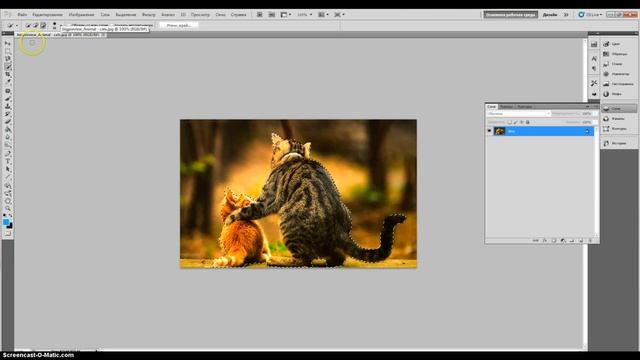
Task: Select the Rectangular Marquee tool
Action: pyautogui.click(x=8, y=51)
